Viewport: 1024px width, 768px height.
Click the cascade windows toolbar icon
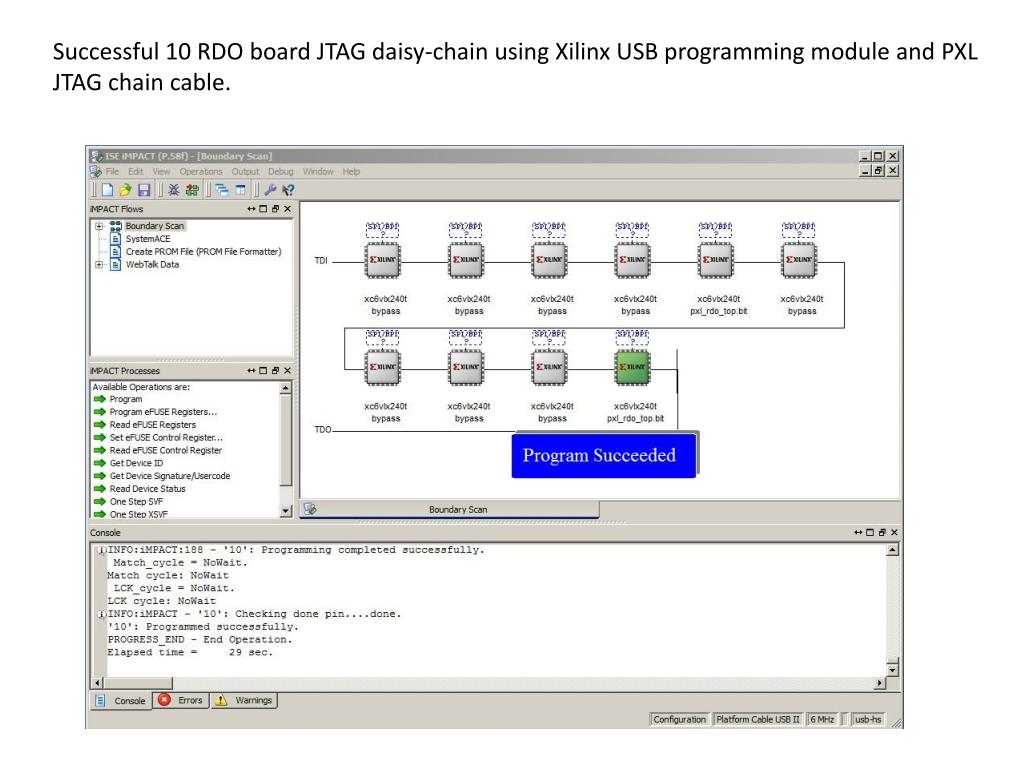222,190
